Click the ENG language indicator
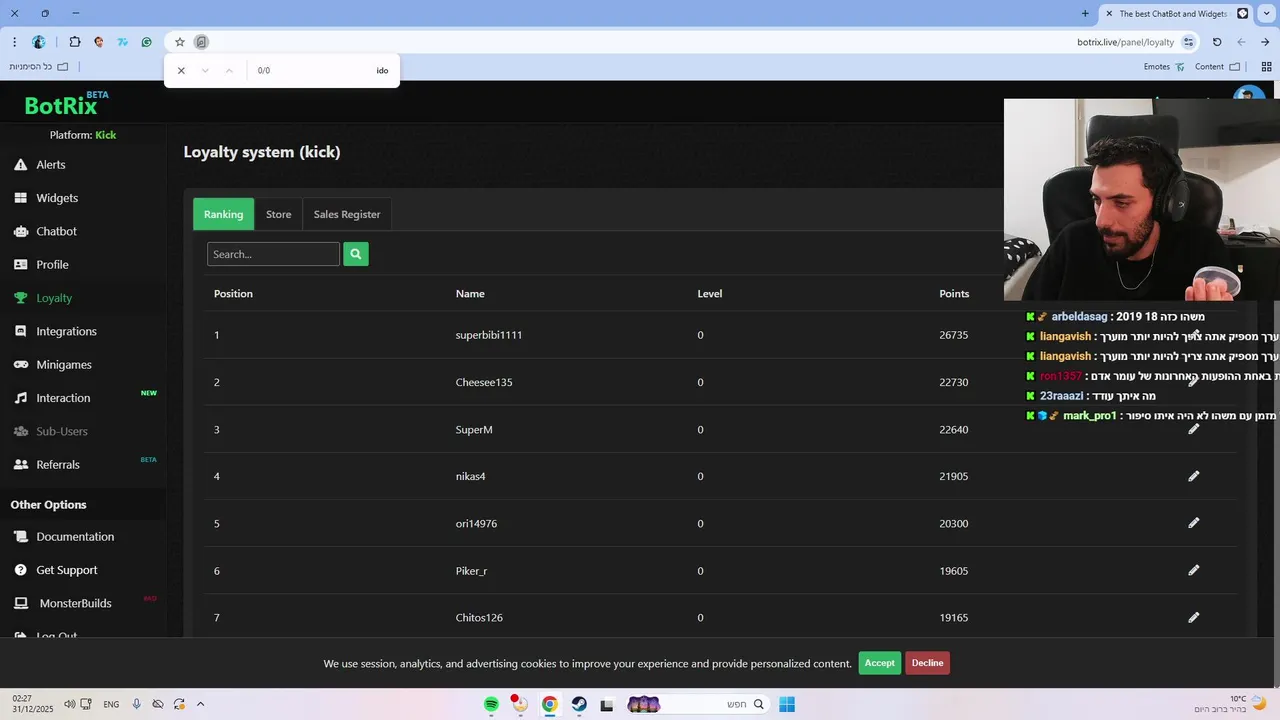This screenshot has height=720, width=1280. coord(111,704)
